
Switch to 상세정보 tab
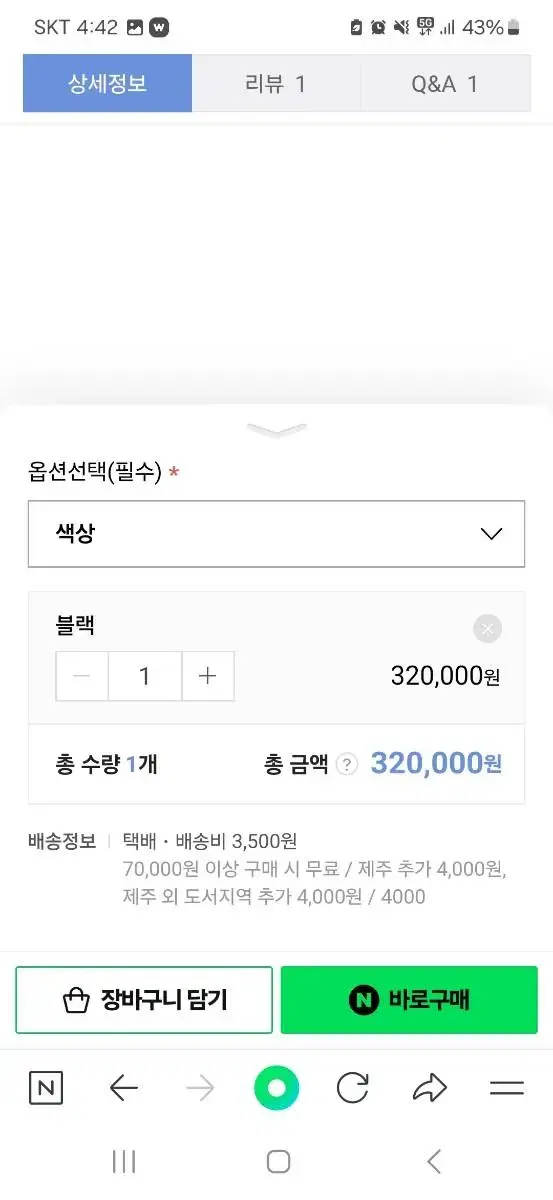[108, 83]
